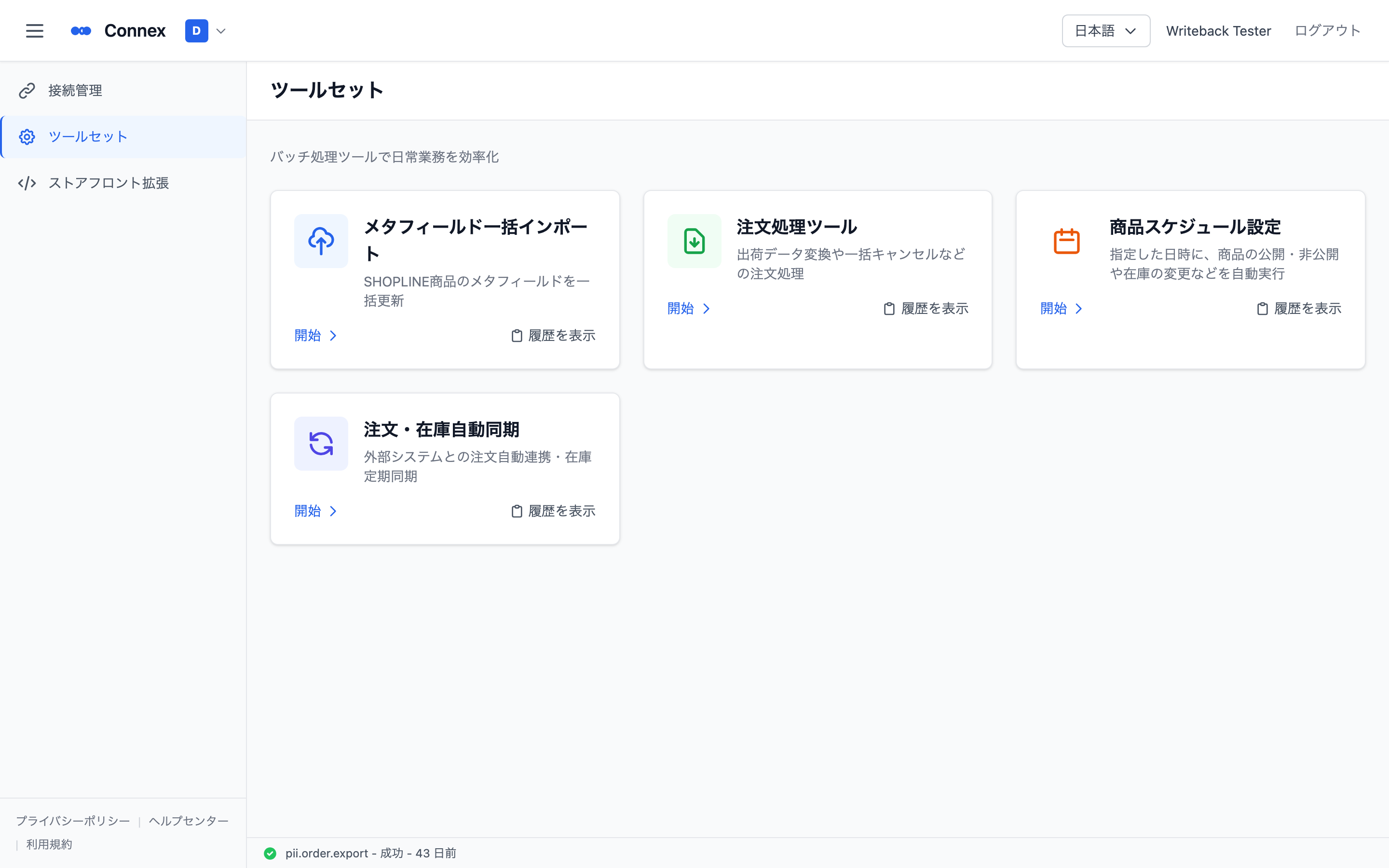Select ツールセット in the sidebar
The image size is (1389, 868).
(x=123, y=136)
